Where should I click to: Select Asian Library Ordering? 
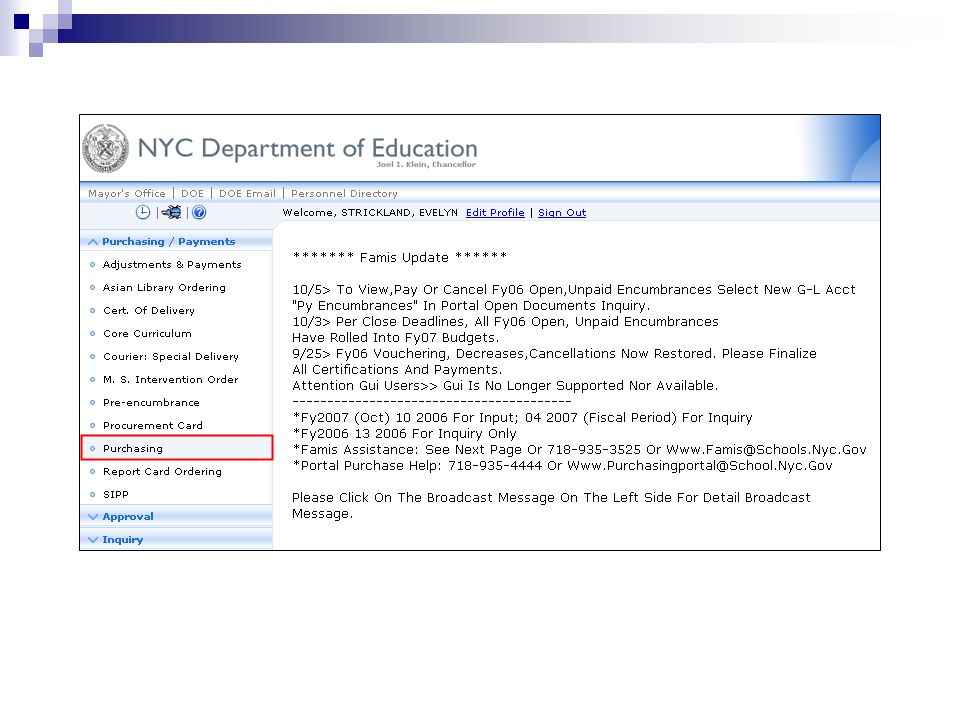[164, 287]
